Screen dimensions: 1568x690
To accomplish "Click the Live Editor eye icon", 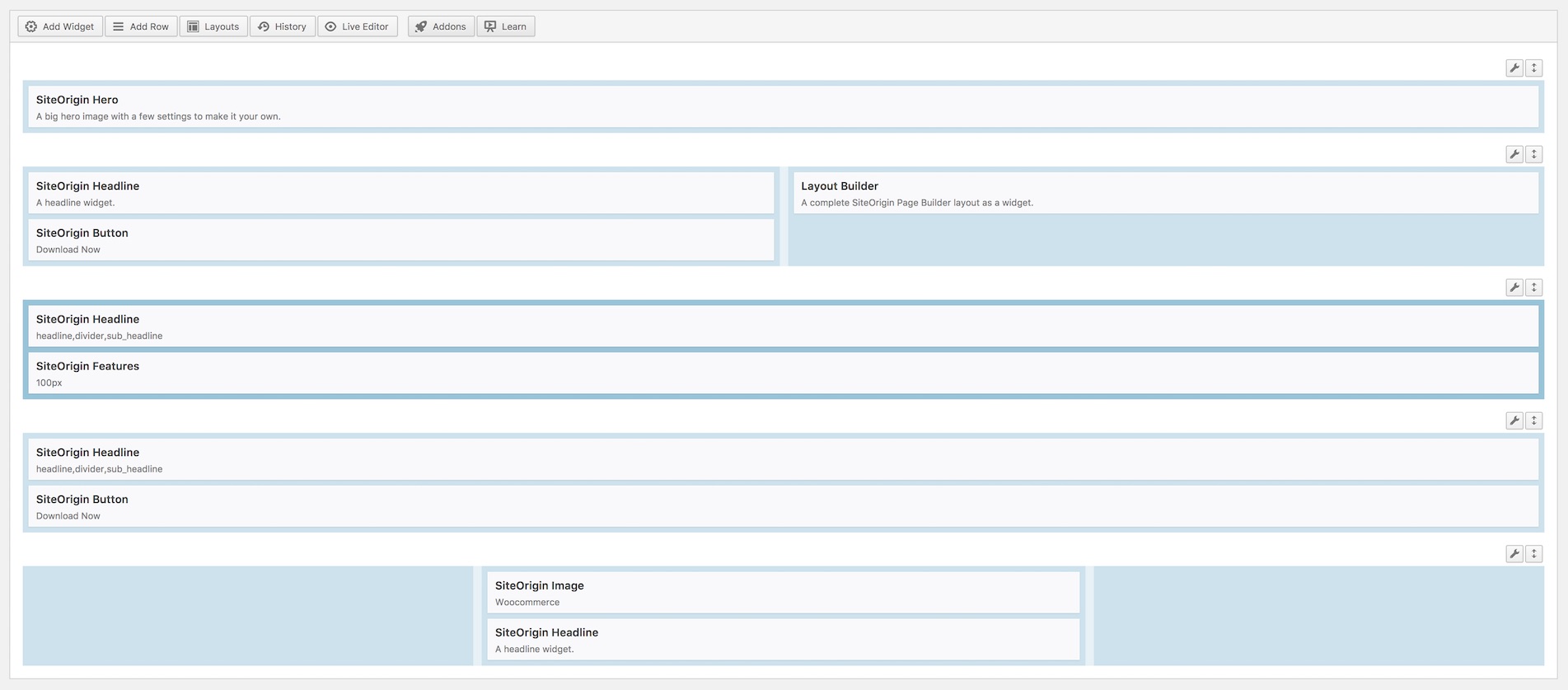I will 330,26.
